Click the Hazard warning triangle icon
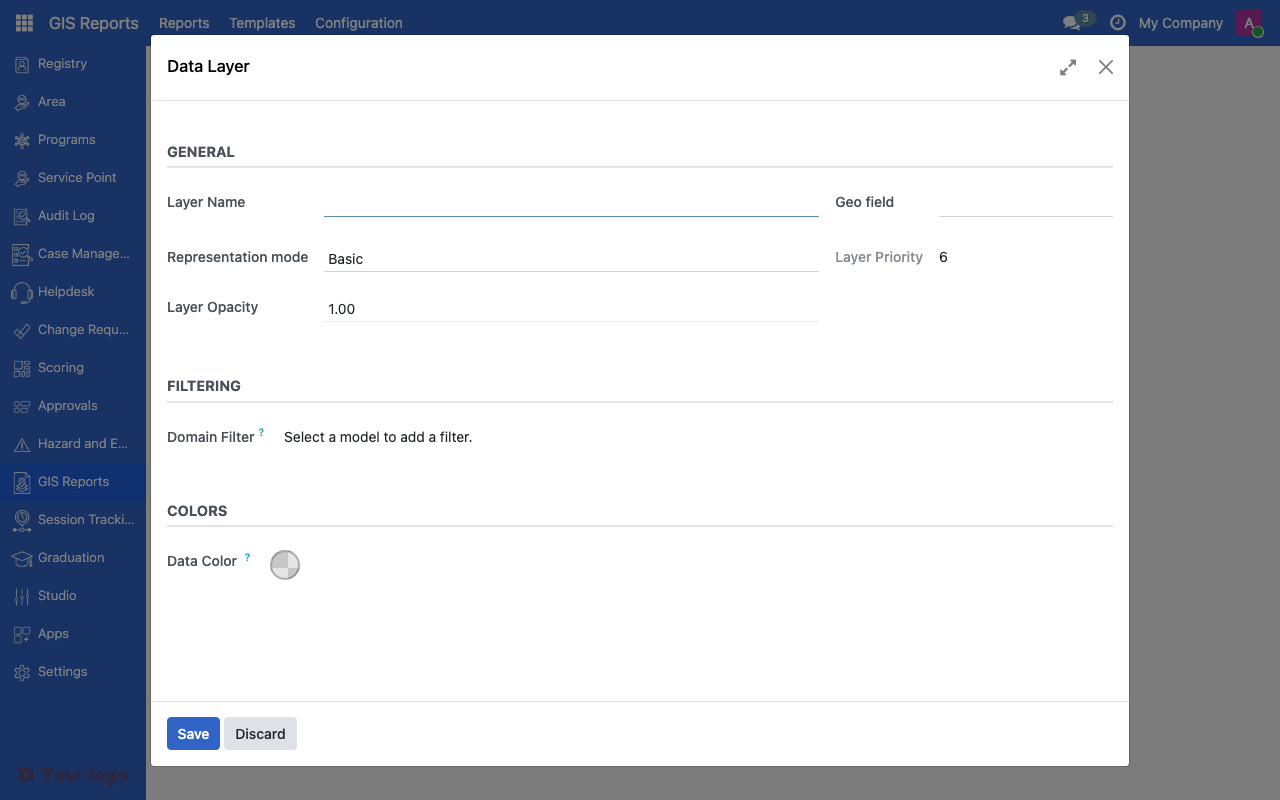 tap(22, 444)
